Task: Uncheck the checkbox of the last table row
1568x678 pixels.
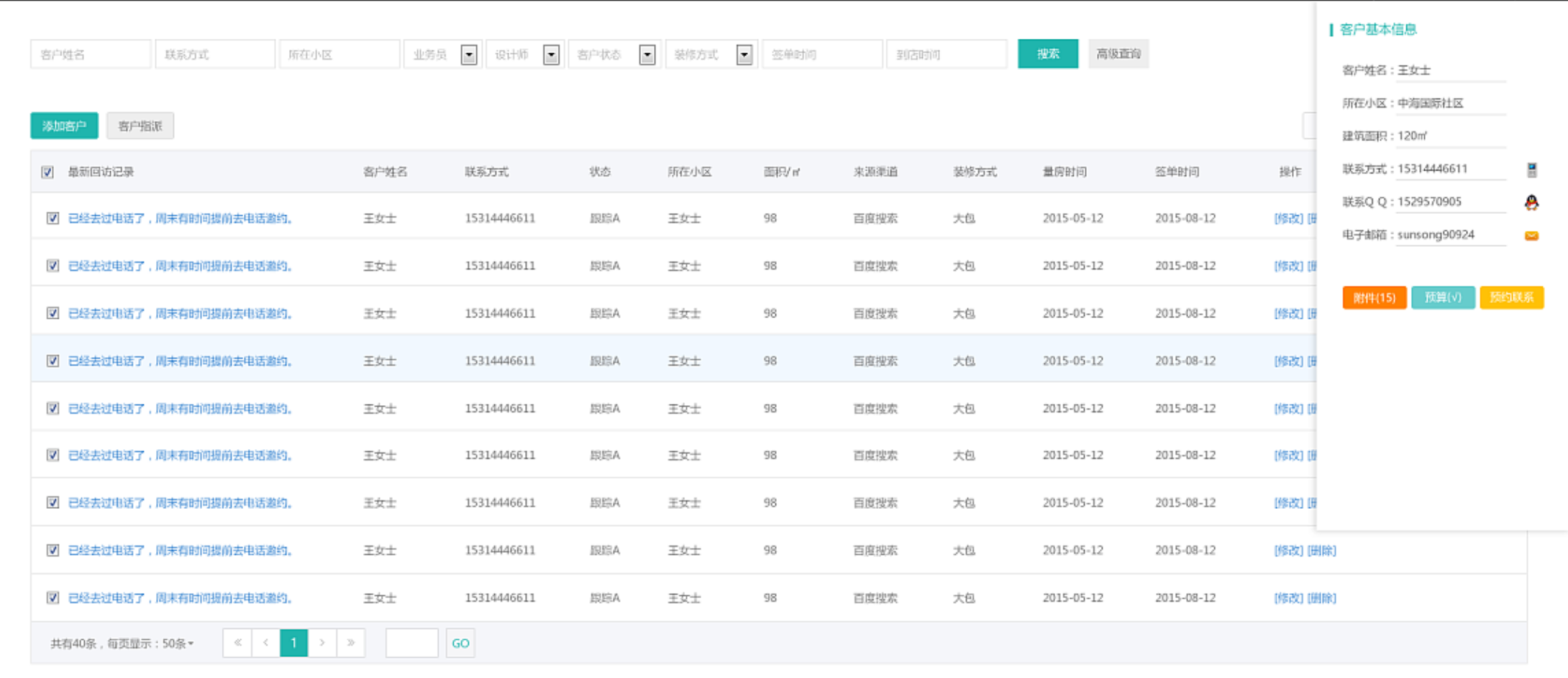Action: coord(53,597)
